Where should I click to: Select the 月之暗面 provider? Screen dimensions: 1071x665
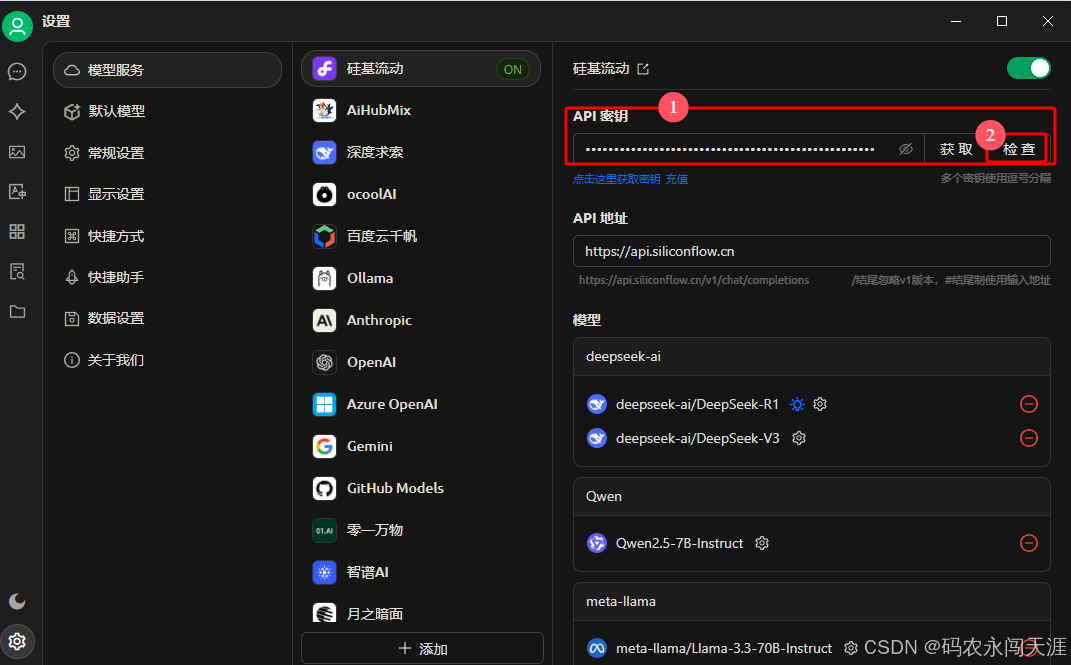pyautogui.click(x=421, y=612)
